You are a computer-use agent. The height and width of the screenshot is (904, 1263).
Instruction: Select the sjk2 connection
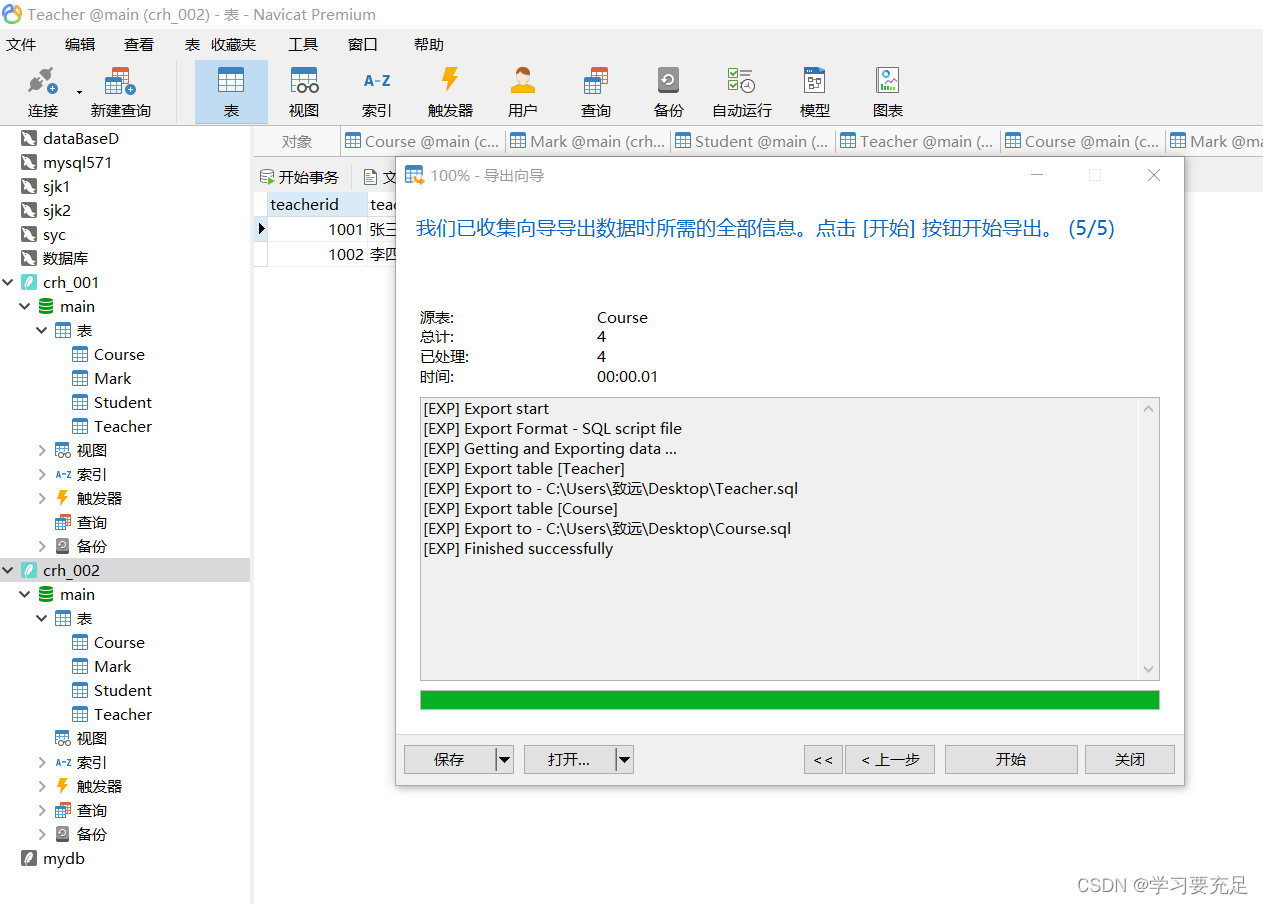(x=57, y=210)
